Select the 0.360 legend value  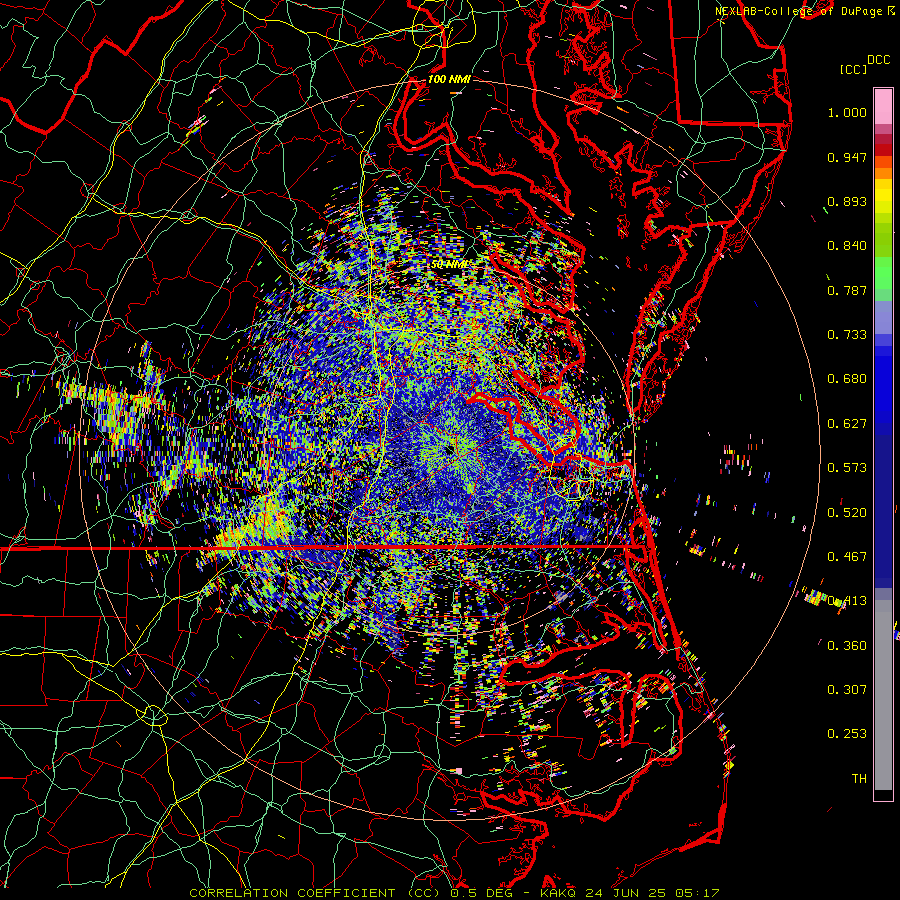point(847,646)
